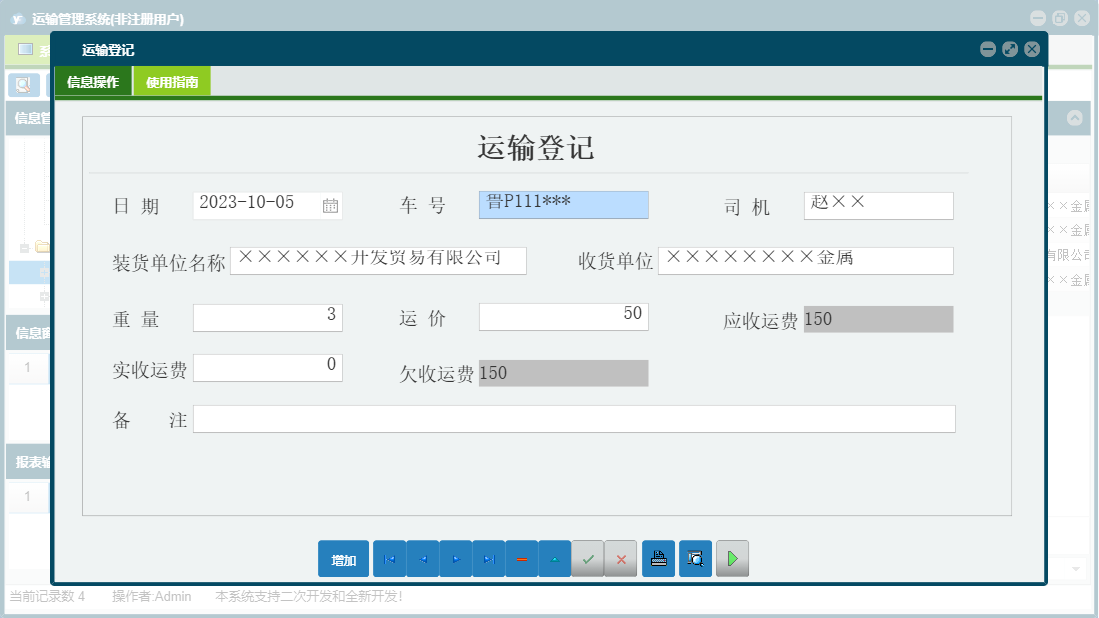The height and width of the screenshot is (618, 1099).
Task: Jump to the first record navigation icon
Action: (389, 559)
